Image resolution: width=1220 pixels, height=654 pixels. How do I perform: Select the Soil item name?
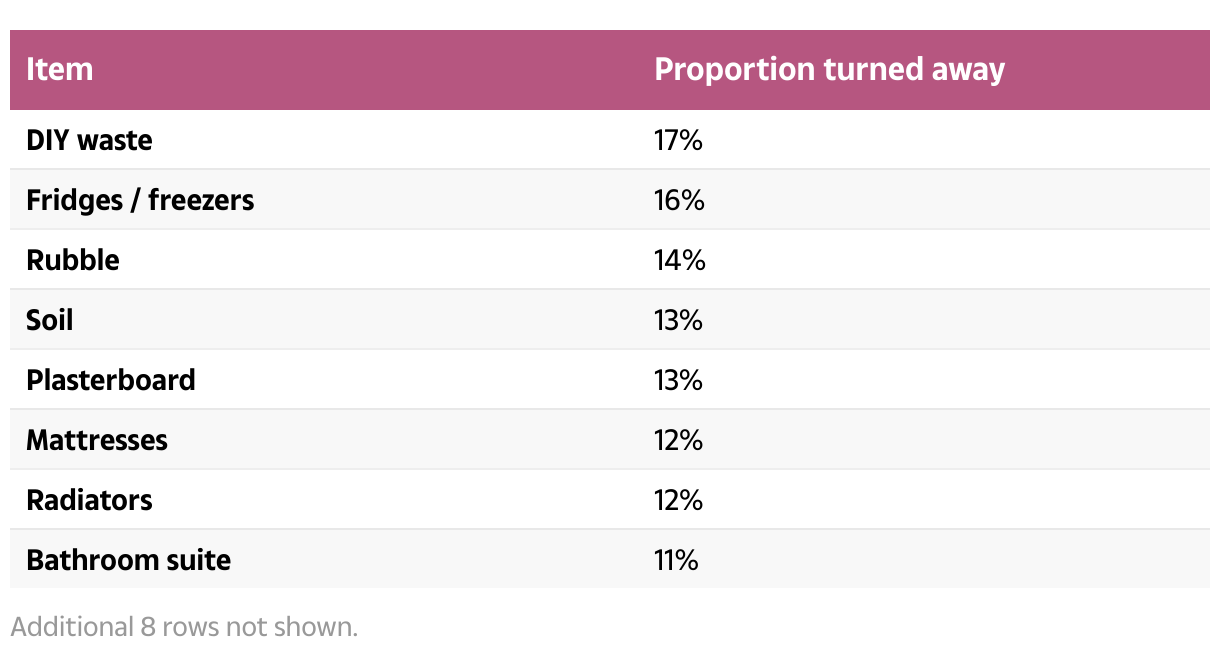coord(50,320)
